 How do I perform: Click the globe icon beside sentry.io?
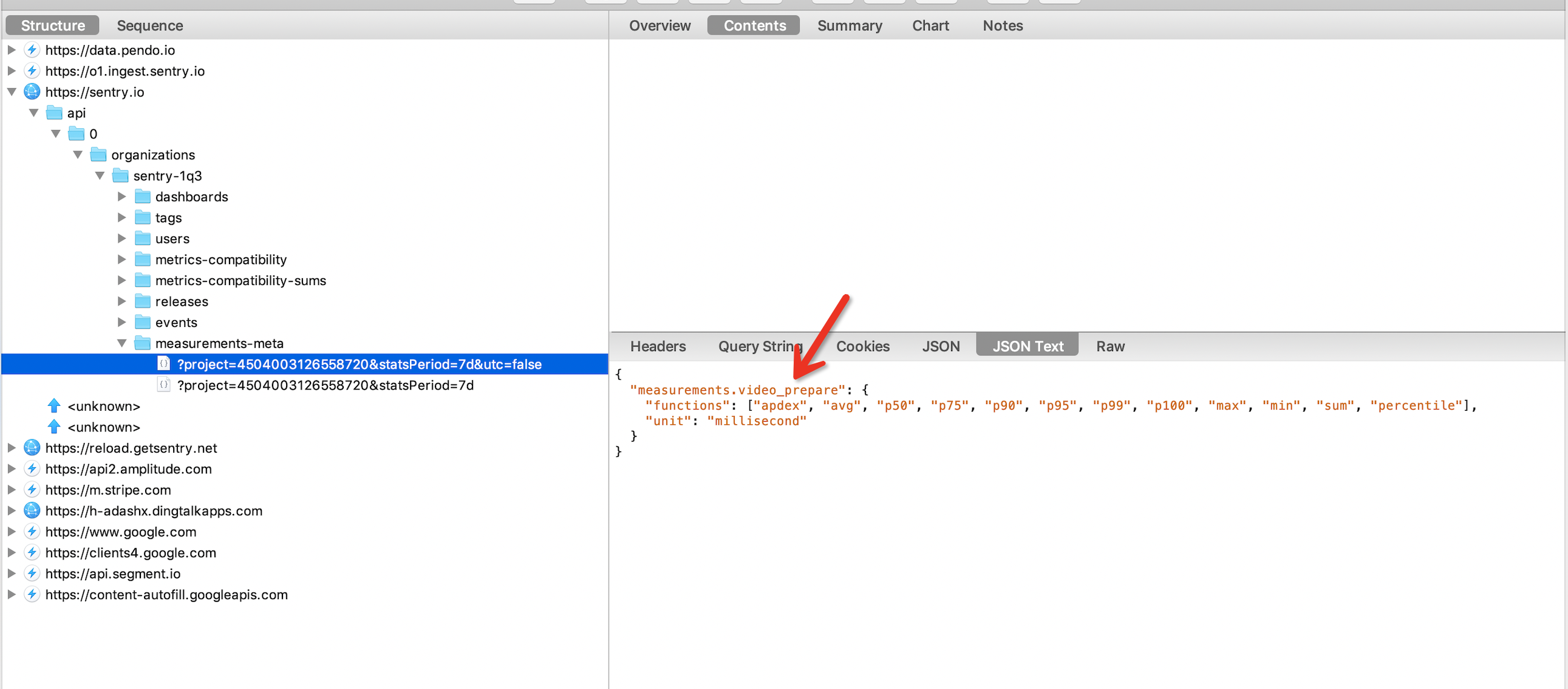coord(32,91)
